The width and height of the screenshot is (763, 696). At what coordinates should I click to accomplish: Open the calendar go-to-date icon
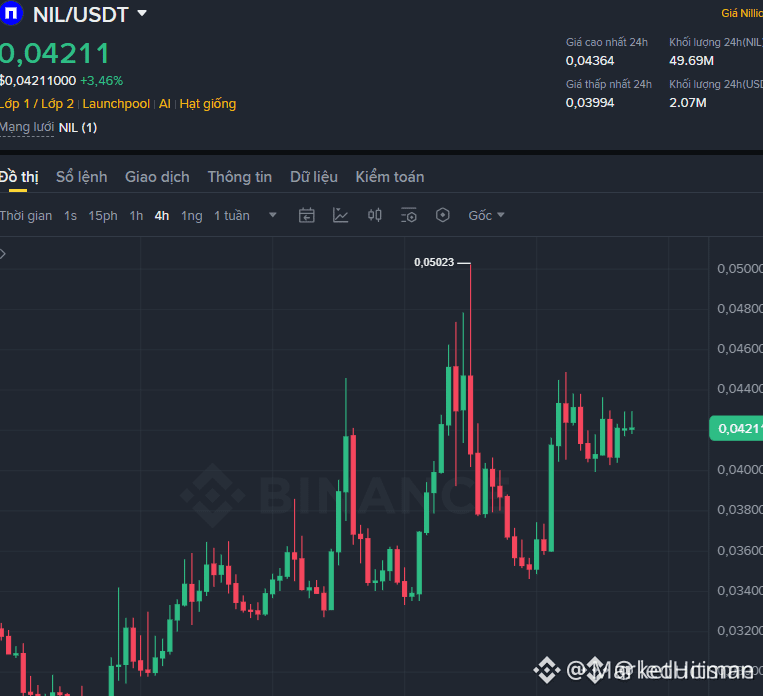307,215
